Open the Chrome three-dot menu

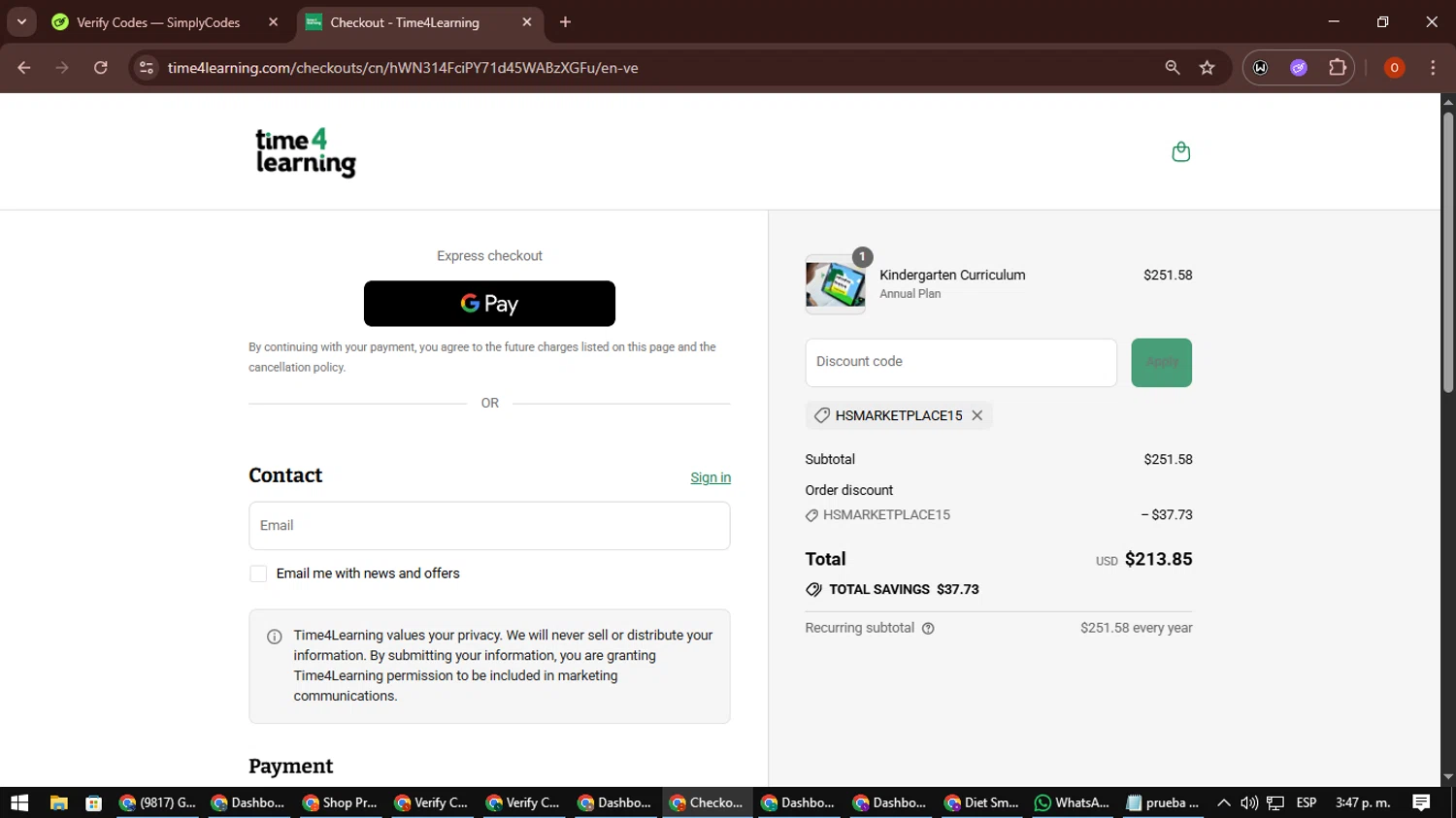point(1433,68)
